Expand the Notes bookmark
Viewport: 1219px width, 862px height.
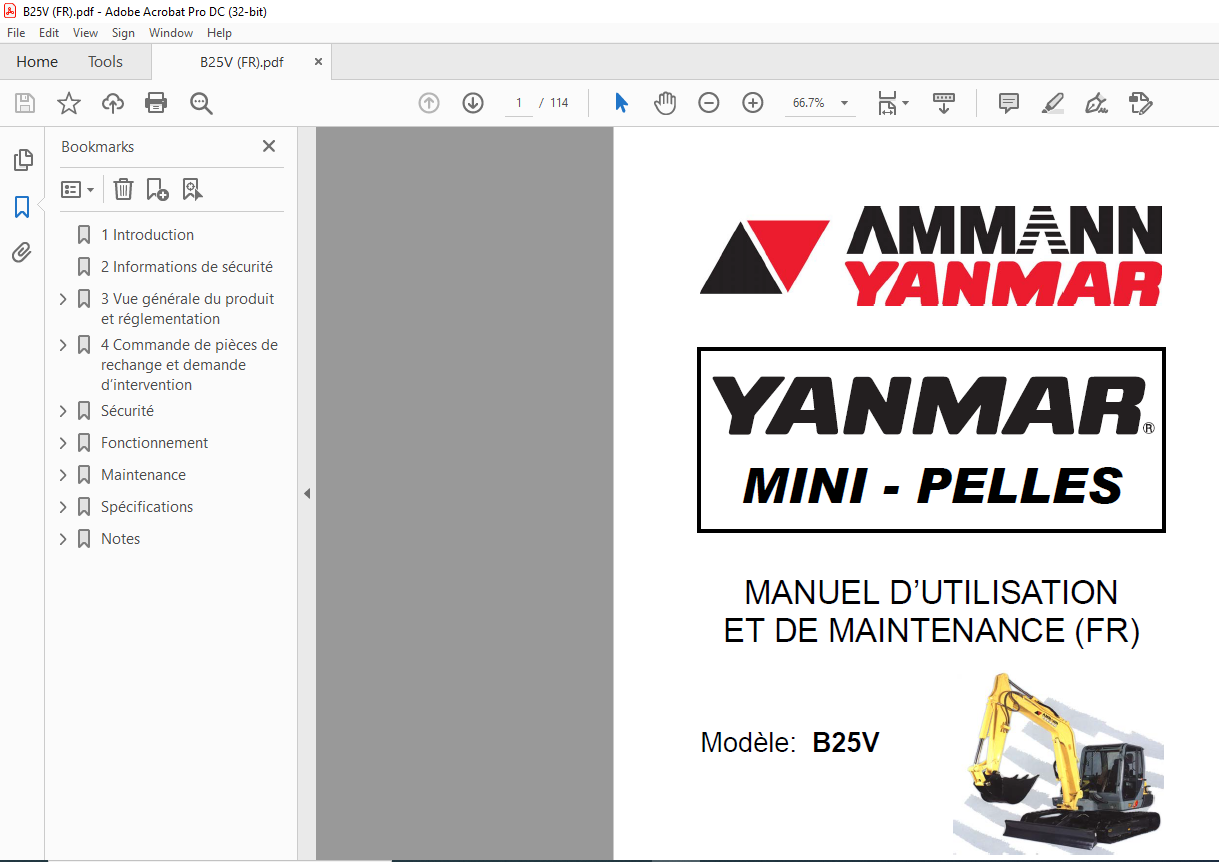63,539
